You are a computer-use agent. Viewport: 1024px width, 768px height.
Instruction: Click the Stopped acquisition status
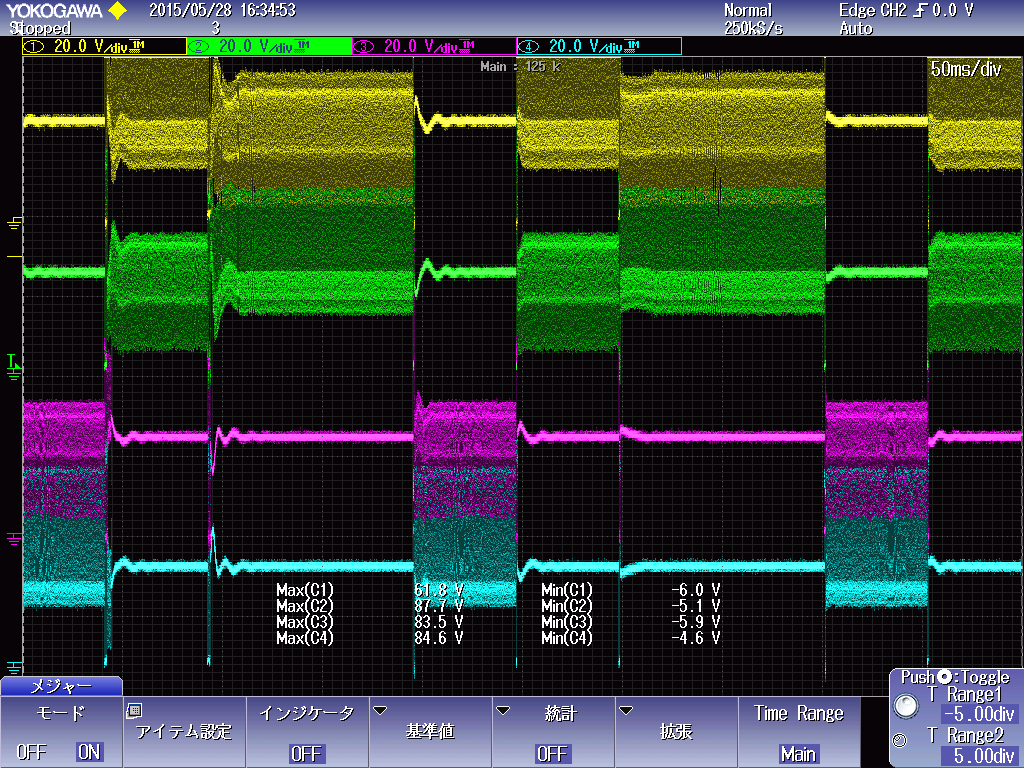pos(40,28)
